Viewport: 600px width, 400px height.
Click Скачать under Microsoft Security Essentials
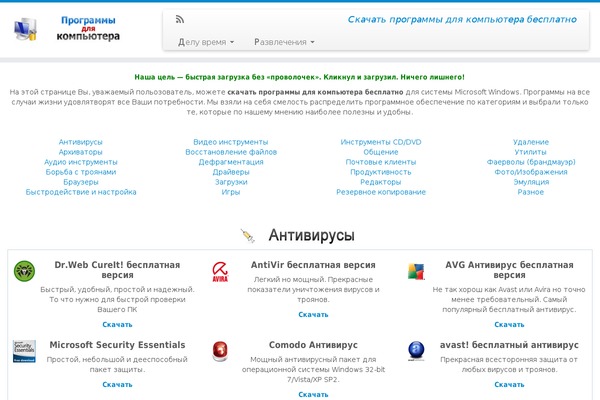(x=117, y=384)
